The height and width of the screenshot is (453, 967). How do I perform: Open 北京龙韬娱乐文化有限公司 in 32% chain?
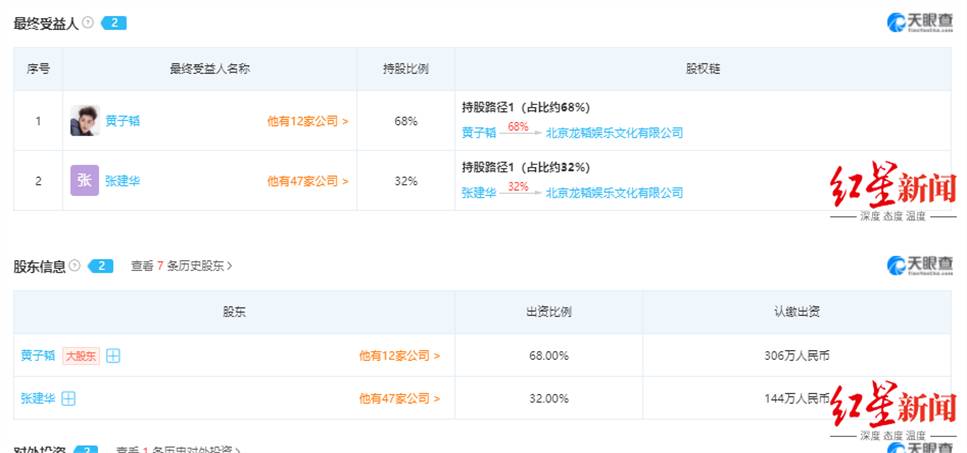tap(614, 193)
